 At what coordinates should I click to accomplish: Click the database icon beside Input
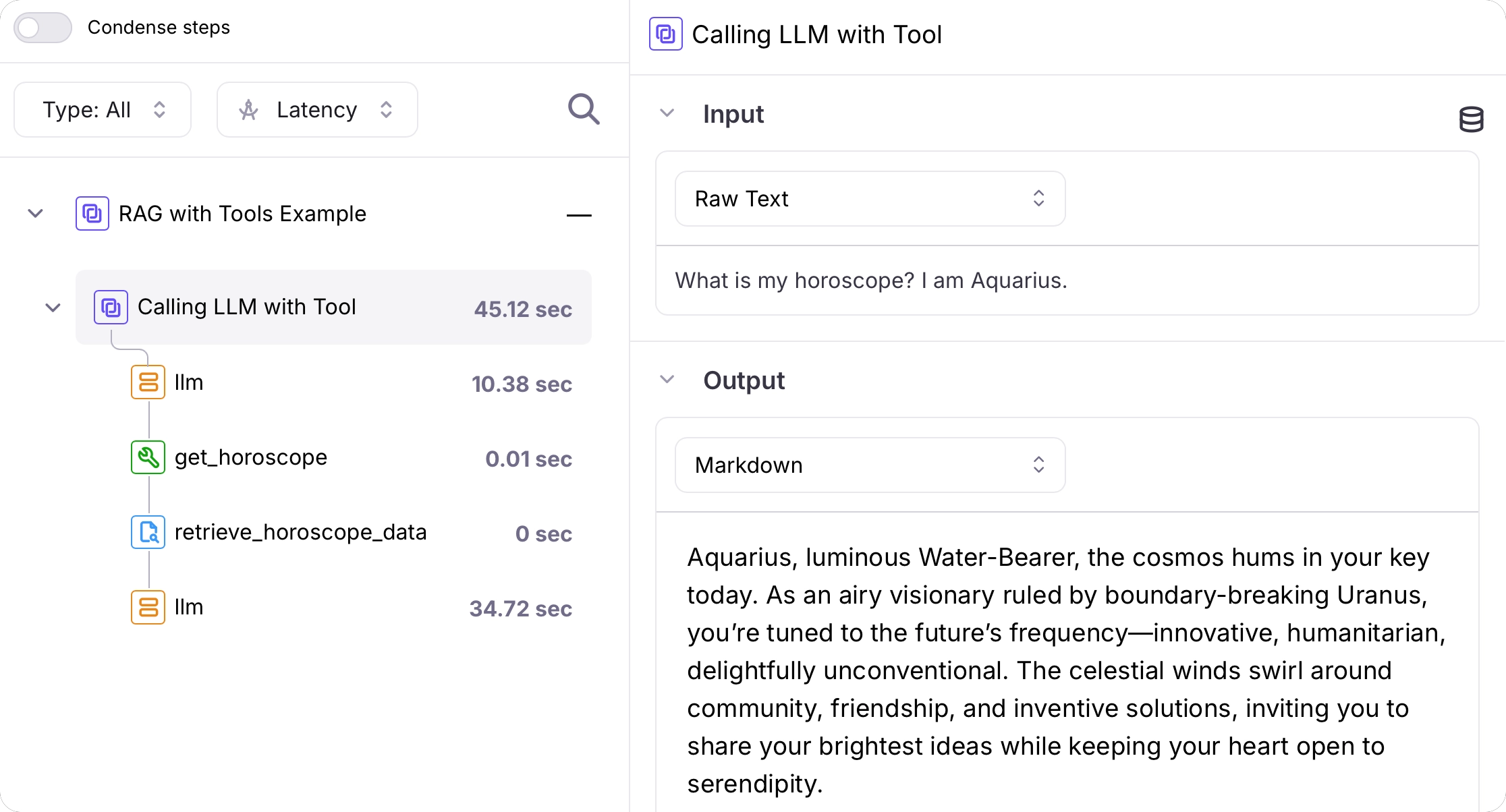pyautogui.click(x=1471, y=119)
